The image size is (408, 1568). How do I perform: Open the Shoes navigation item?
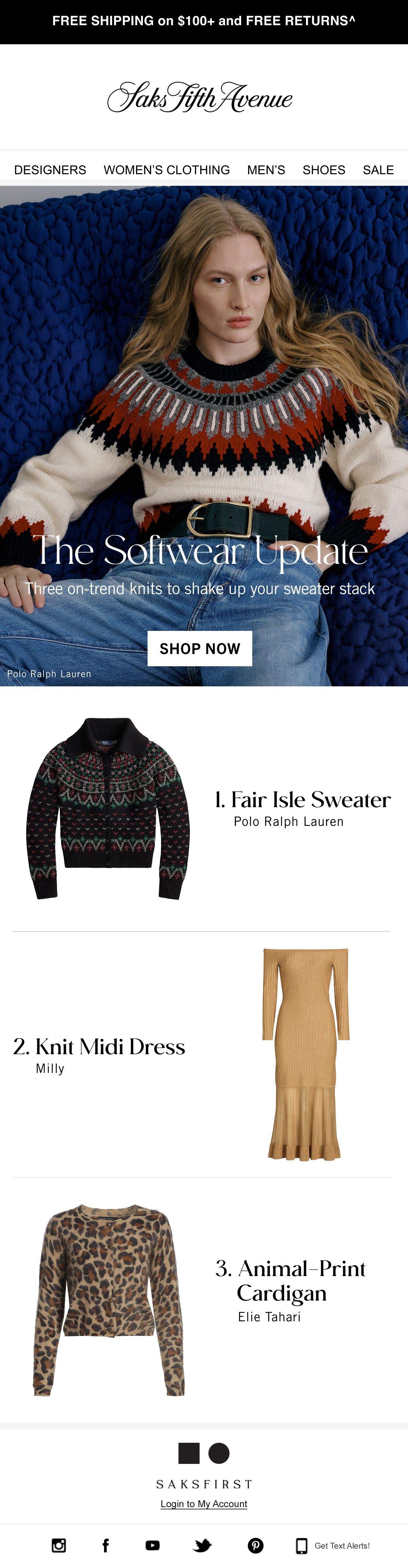[x=323, y=170]
